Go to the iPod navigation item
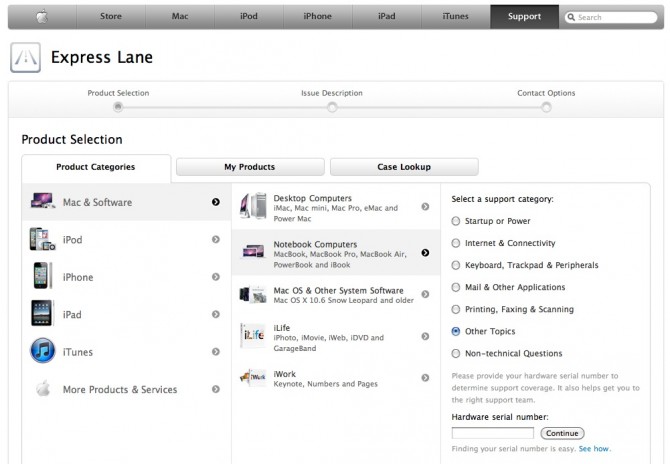Screen dimensions: 670x464 (x=249, y=17)
